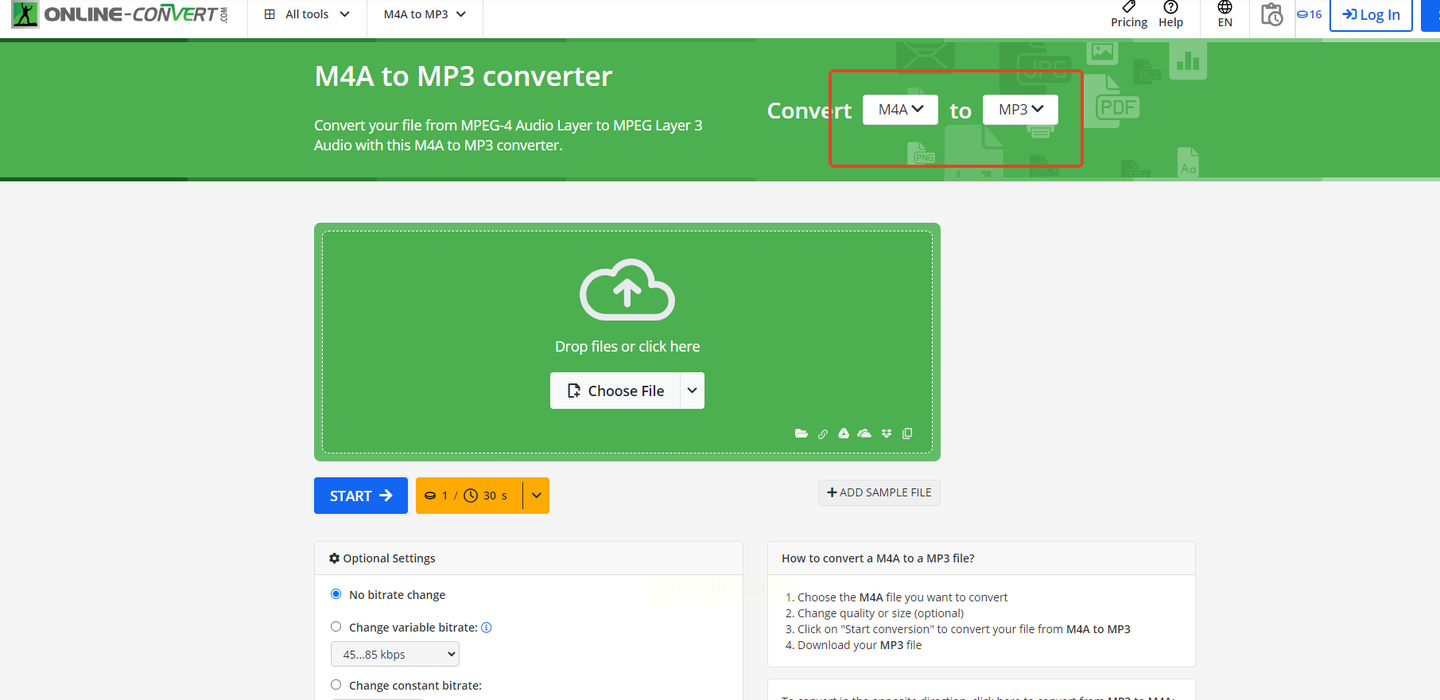Click the variable bitrate info icon

tap(487, 628)
